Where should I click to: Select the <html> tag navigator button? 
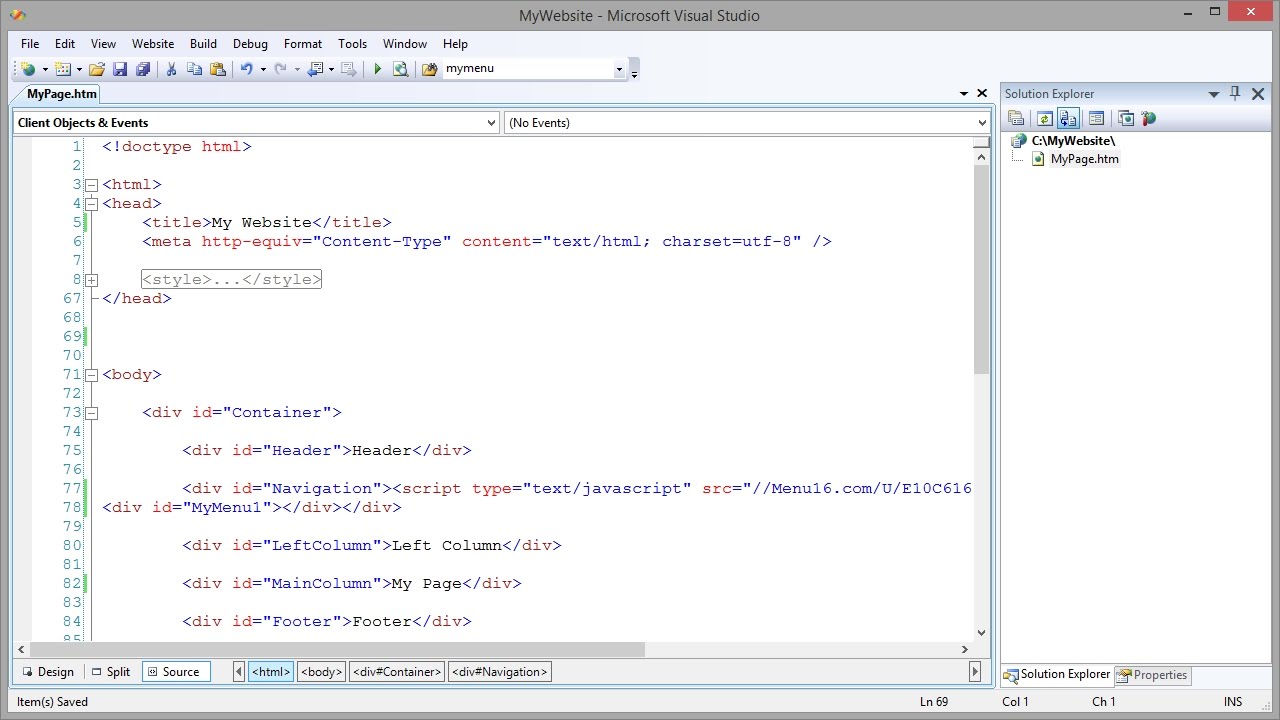click(x=271, y=672)
